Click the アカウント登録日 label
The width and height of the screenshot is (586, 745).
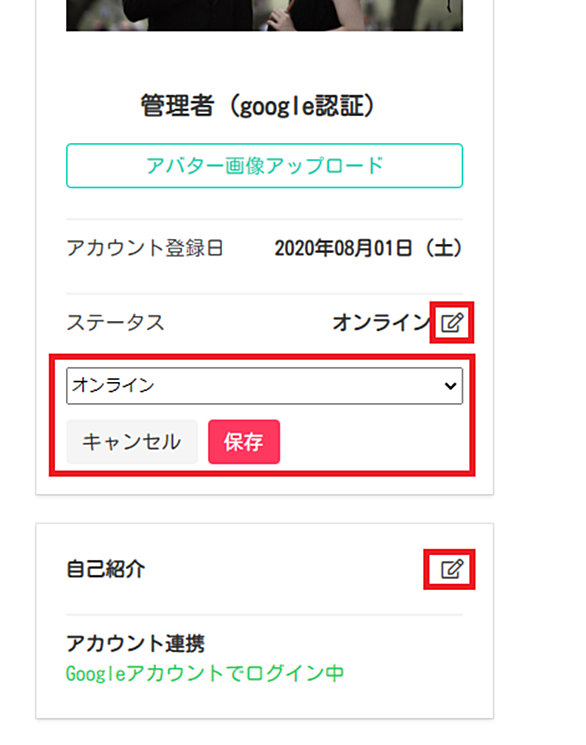(x=145, y=248)
